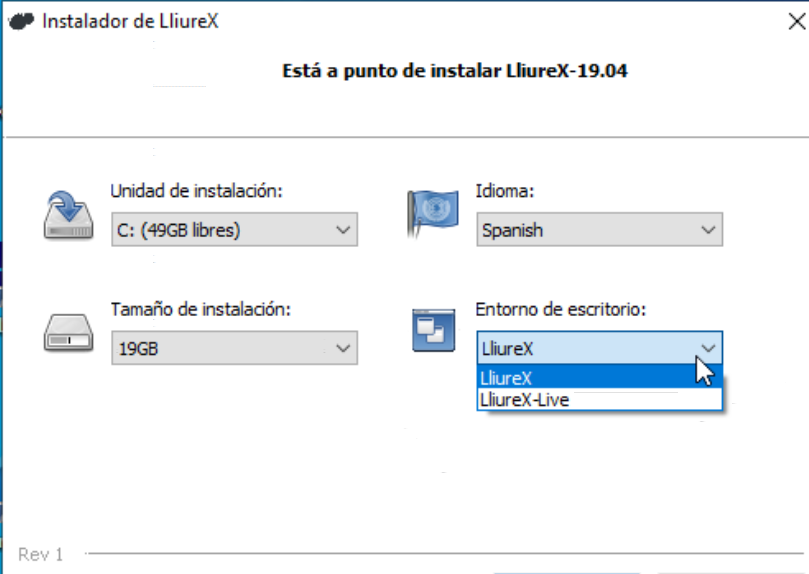Viewport: 809px width, 574px height.
Task: Choose LliureX-Live from the dropdown list
Action: 599,400
